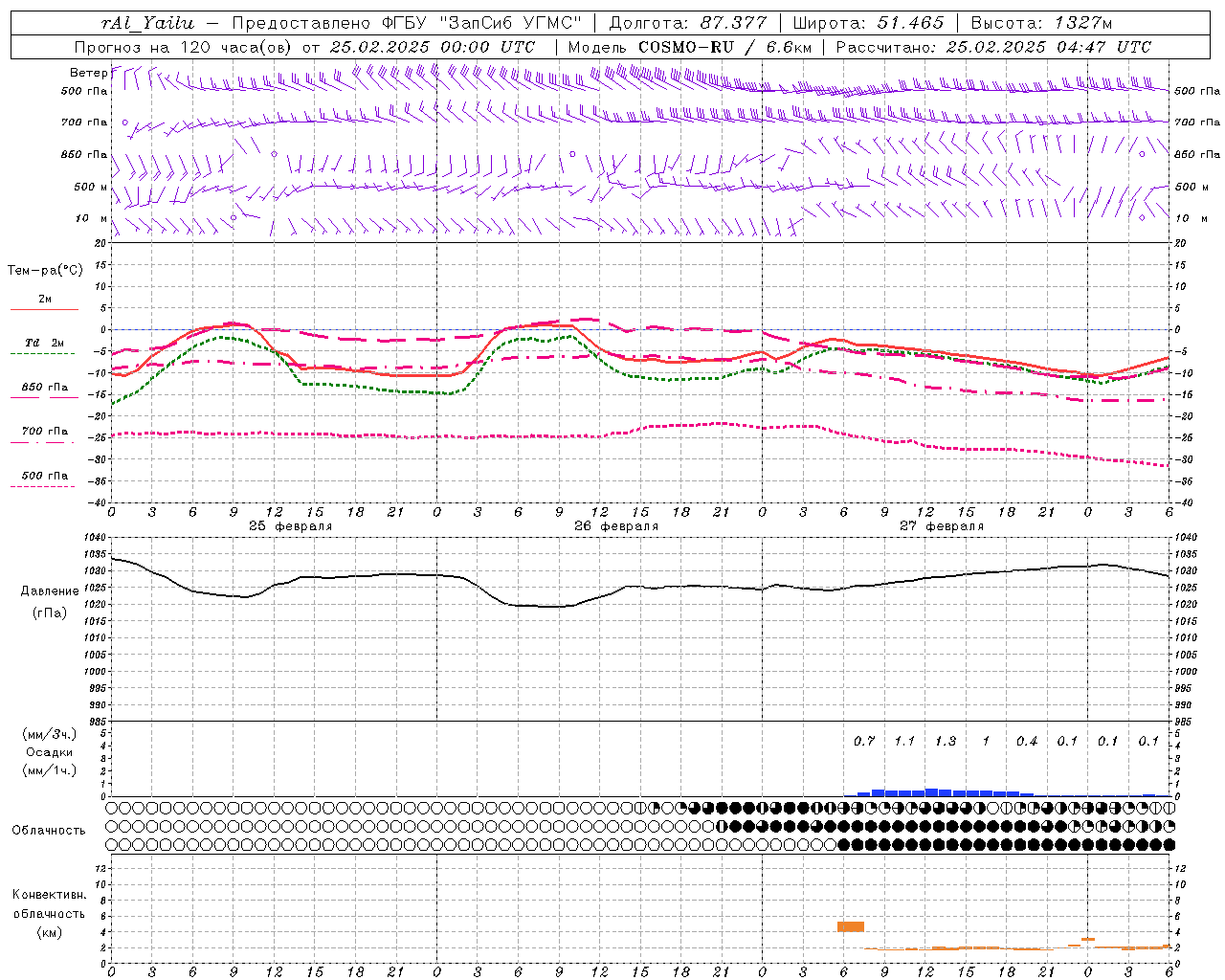Click the (км) convective cloud unit label
1225x980 pixels.
point(49,932)
